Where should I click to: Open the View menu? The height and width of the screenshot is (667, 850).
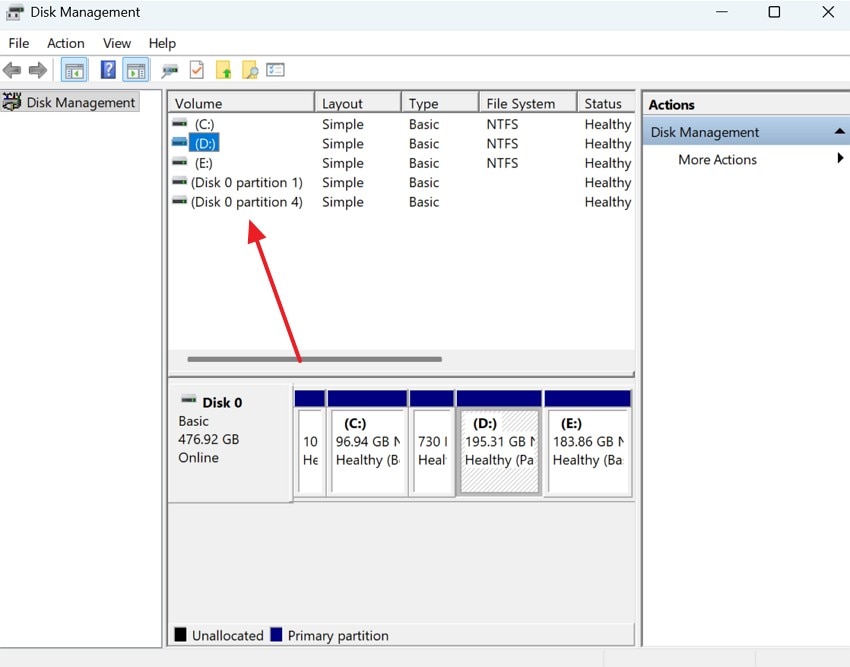tap(116, 43)
